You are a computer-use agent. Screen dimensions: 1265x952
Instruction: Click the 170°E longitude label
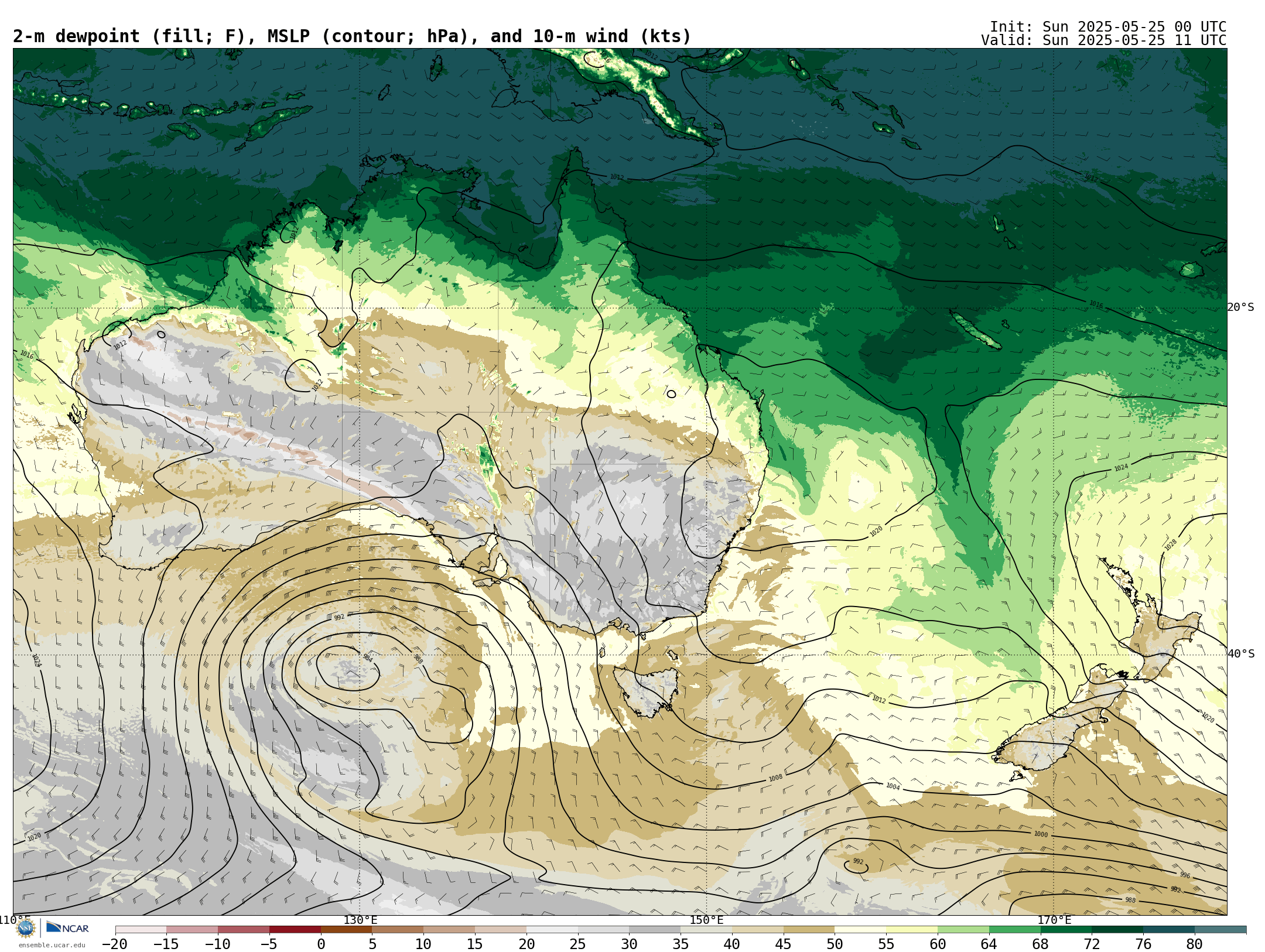click(x=1054, y=920)
